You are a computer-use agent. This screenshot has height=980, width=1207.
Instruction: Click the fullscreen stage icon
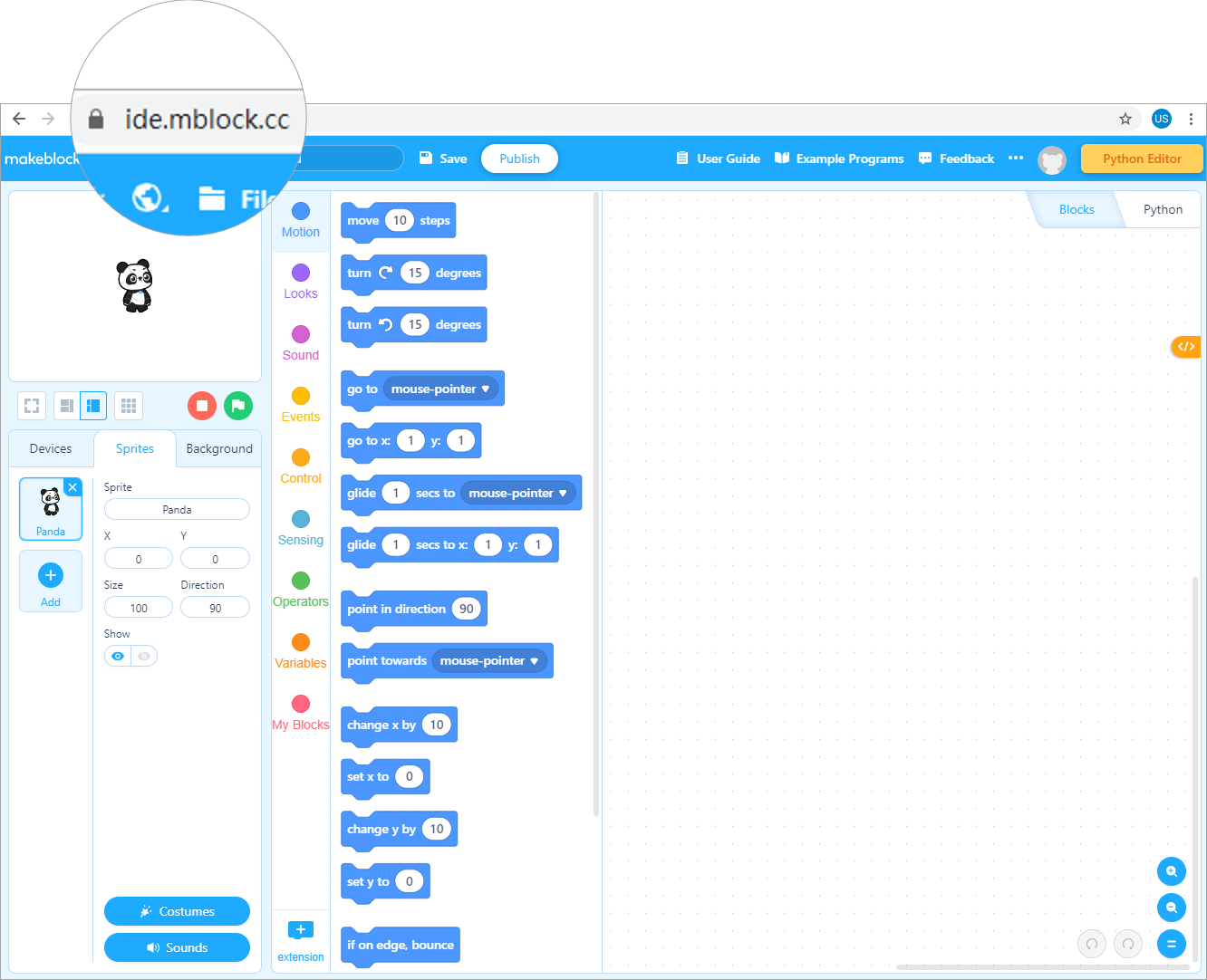(x=32, y=406)
